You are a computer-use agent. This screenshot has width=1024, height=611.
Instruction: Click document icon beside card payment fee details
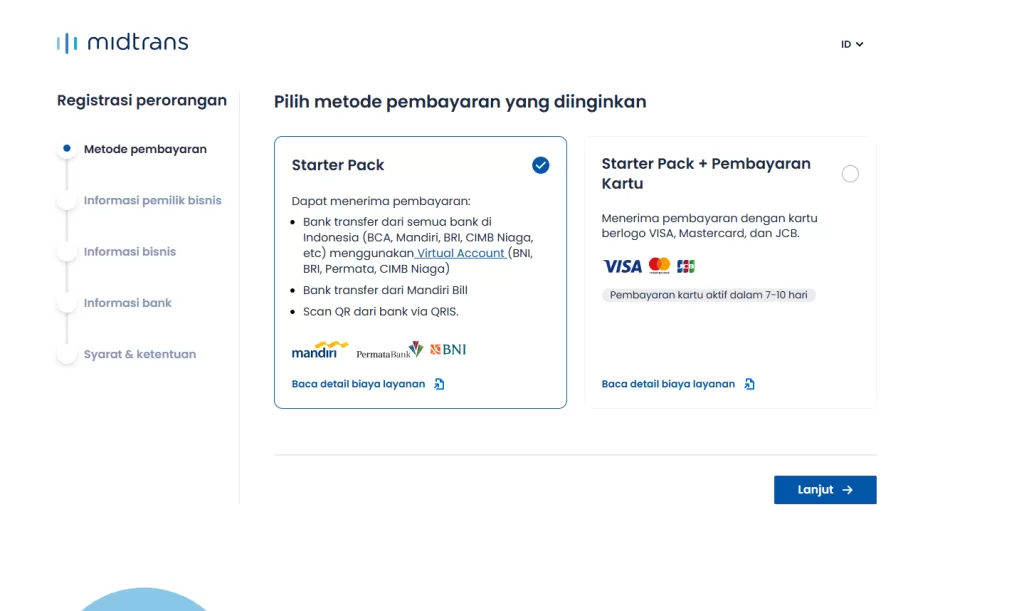coord(750,384)
